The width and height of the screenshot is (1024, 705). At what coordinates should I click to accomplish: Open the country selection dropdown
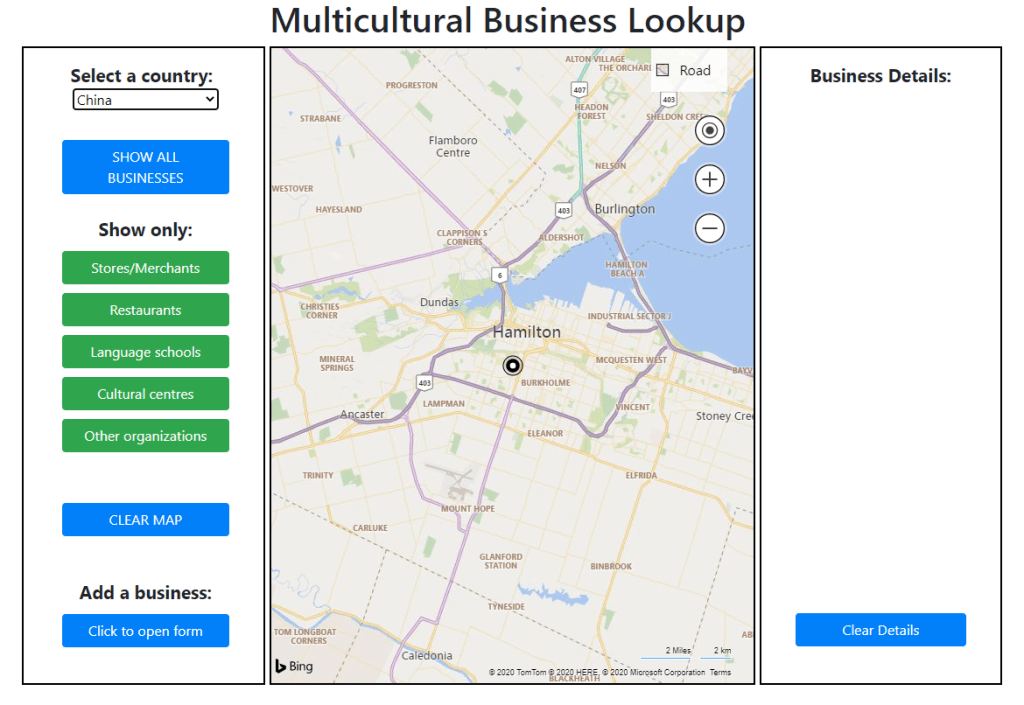click(x=146, y=100)
